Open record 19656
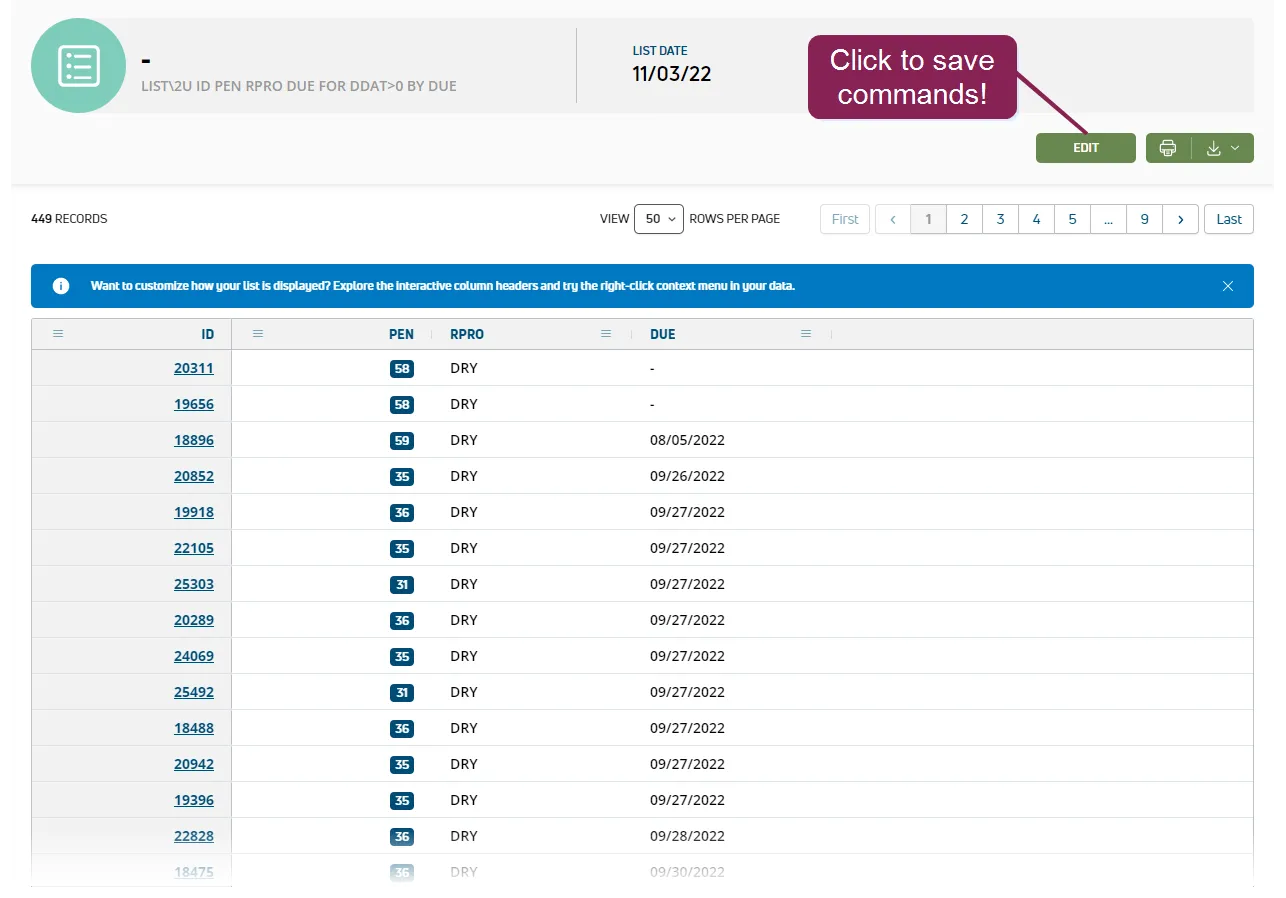Screen dimensions: 1286x898 point(194,404)
